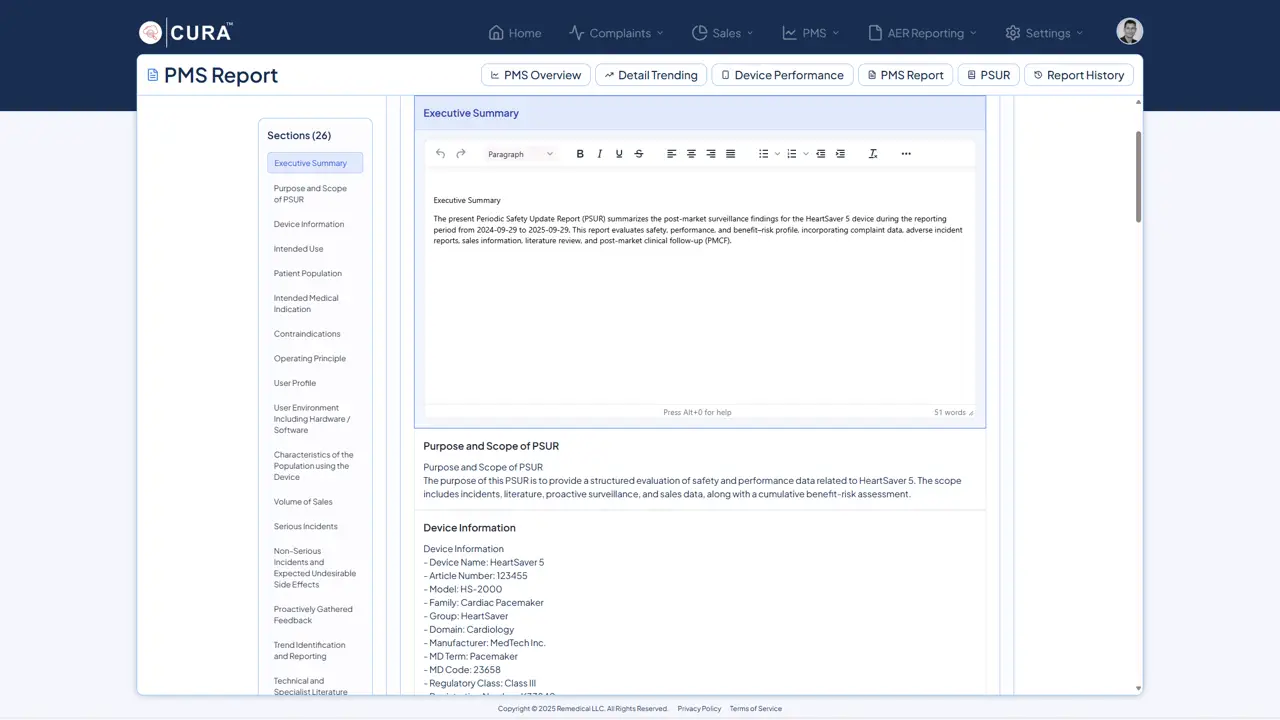Click the user profile avatar
Screen dimensions: 1280x720
coord(1129,32)
